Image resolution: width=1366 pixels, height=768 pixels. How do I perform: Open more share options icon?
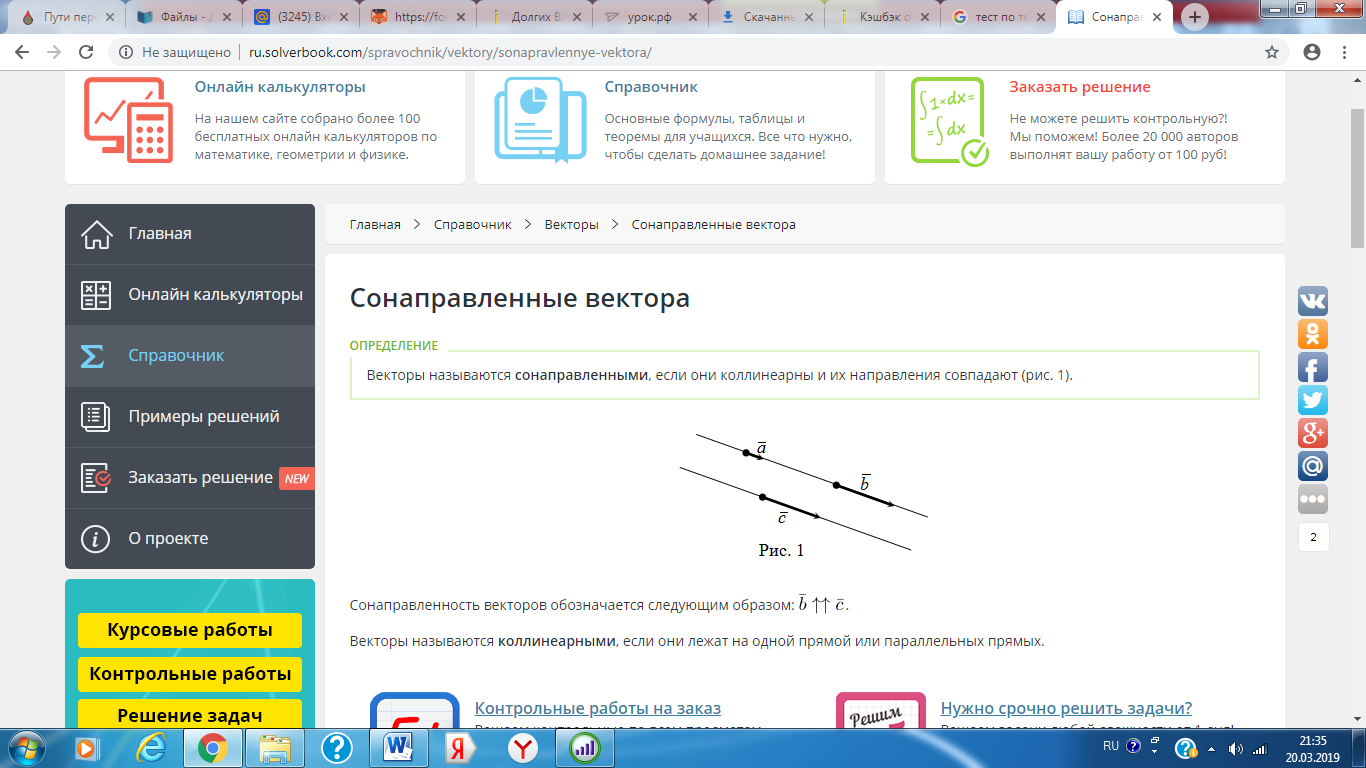1312,499
